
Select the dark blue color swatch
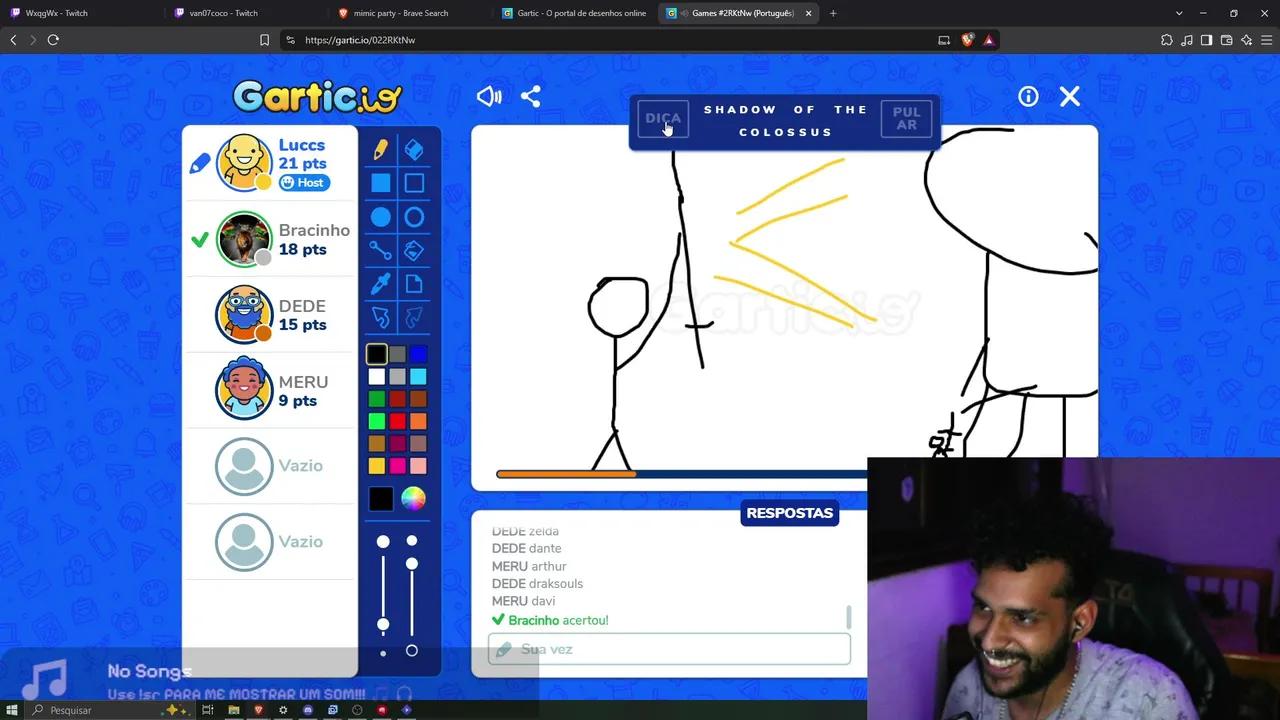click(x=418, y=354)
